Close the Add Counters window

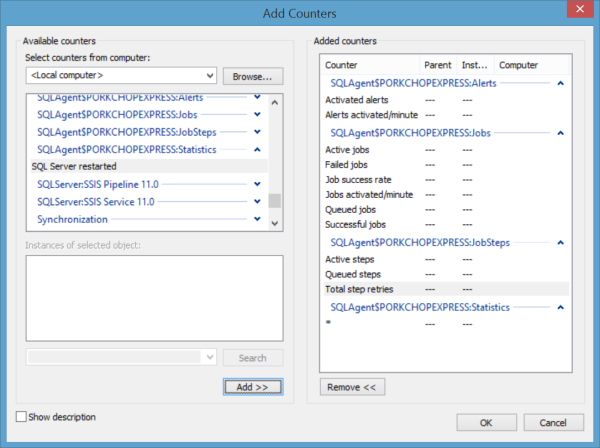pyautogui.click(x=580, y=9)
